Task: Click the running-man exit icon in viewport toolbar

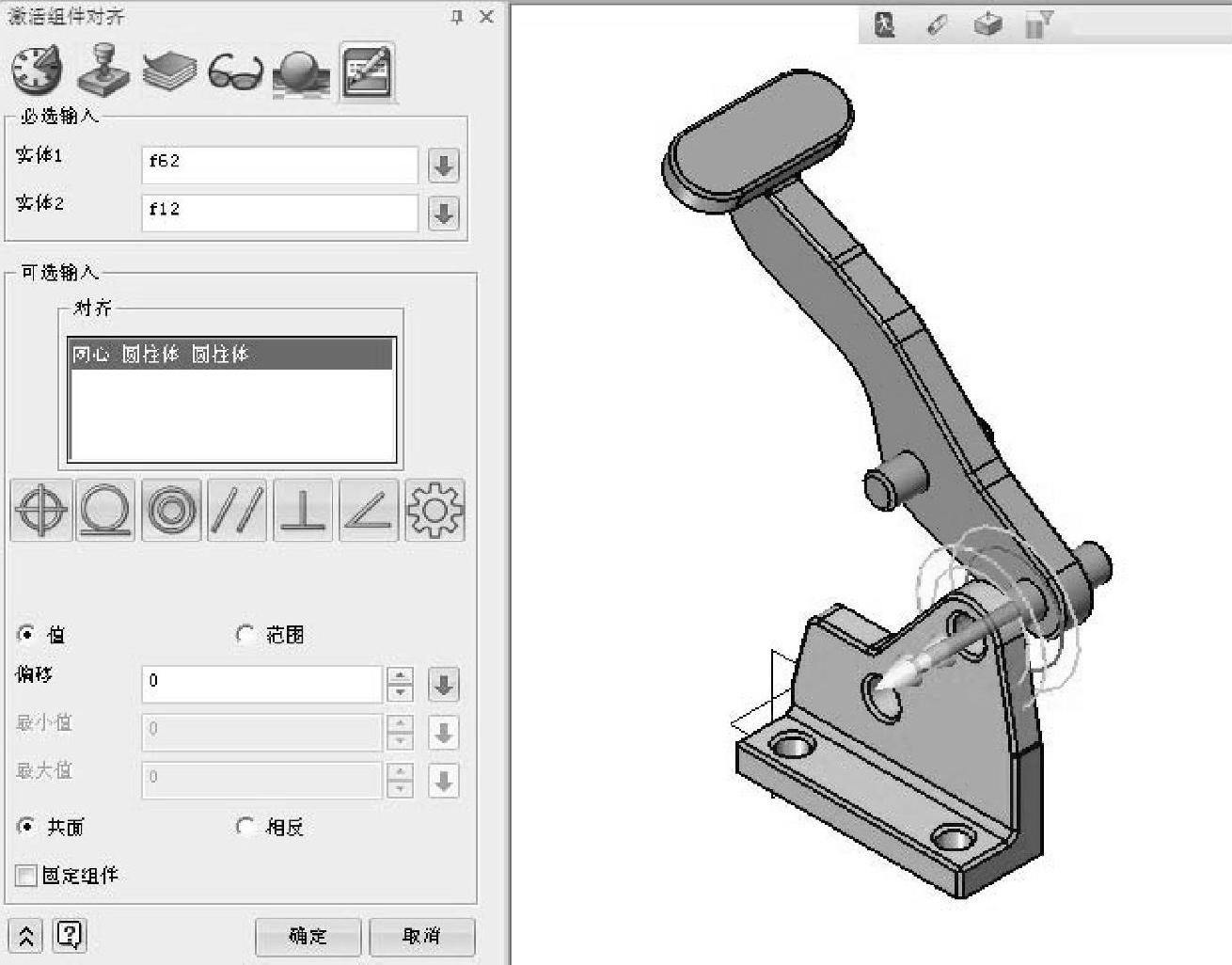Action: [x=884, y=24]
